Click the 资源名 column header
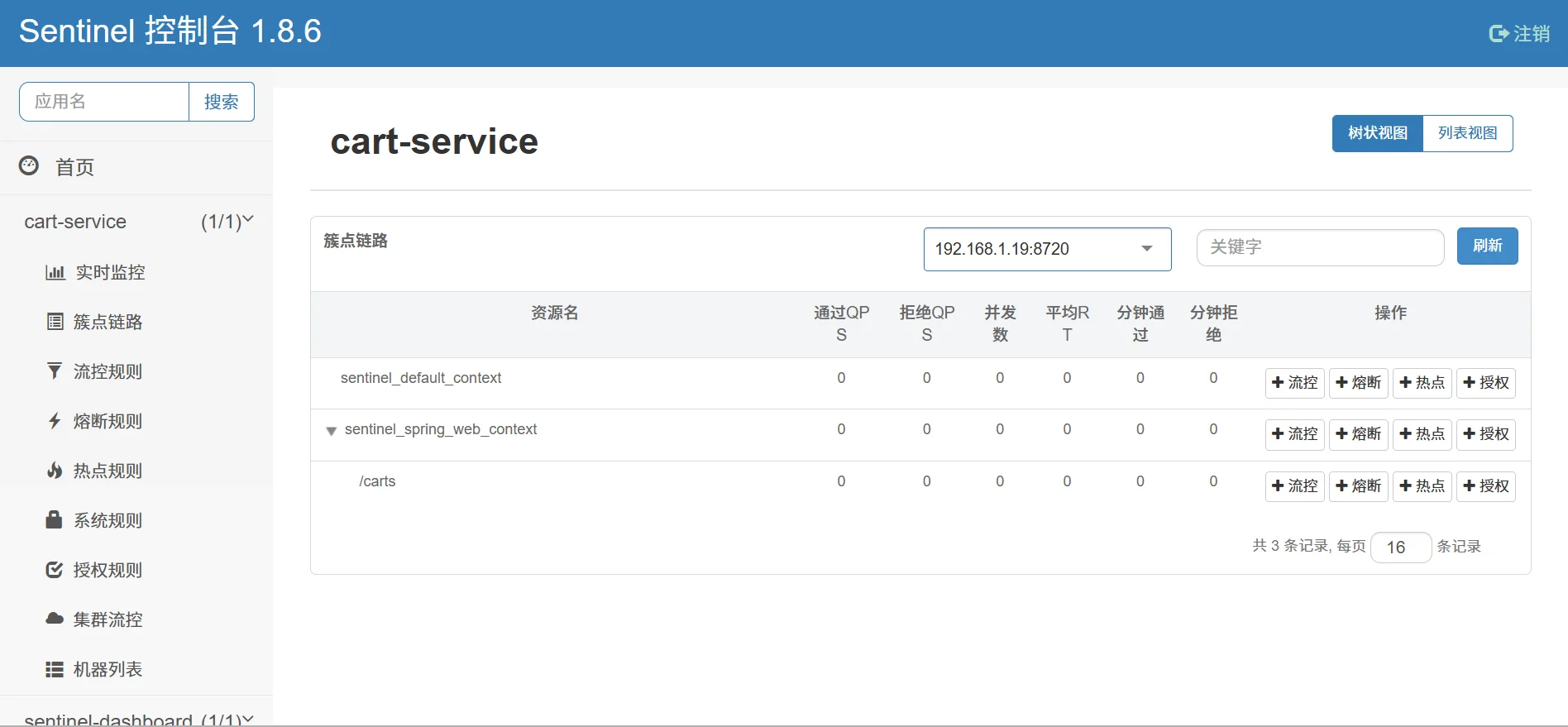1568x727 pixels. (554, 313)
